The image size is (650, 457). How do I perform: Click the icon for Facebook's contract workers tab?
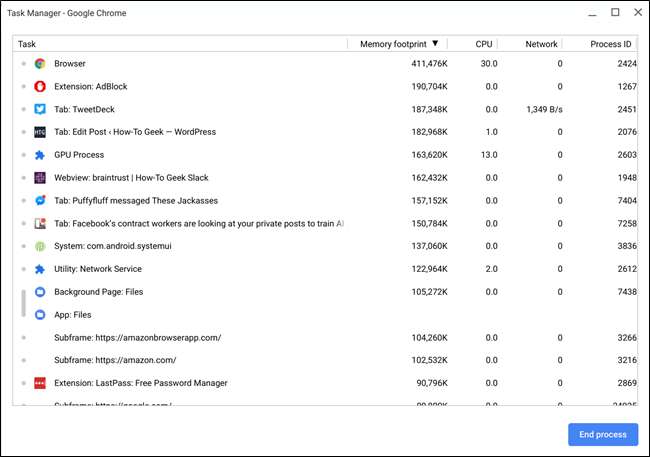pos(40,224)
